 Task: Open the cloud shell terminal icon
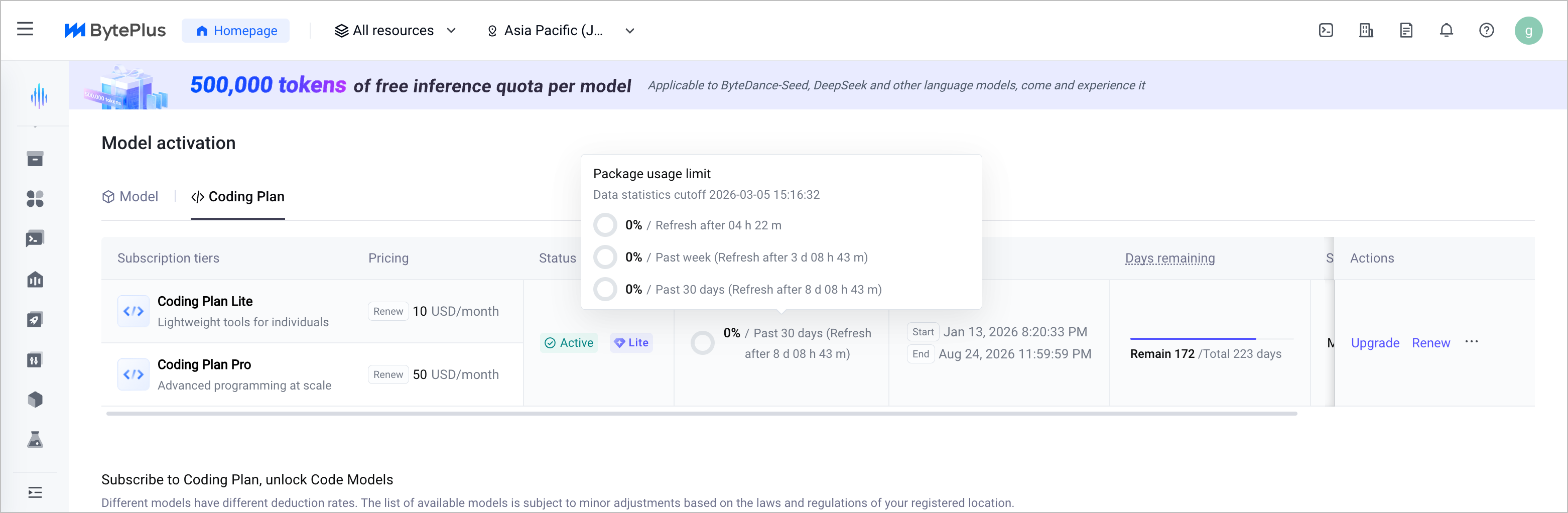click(1326, 31)
